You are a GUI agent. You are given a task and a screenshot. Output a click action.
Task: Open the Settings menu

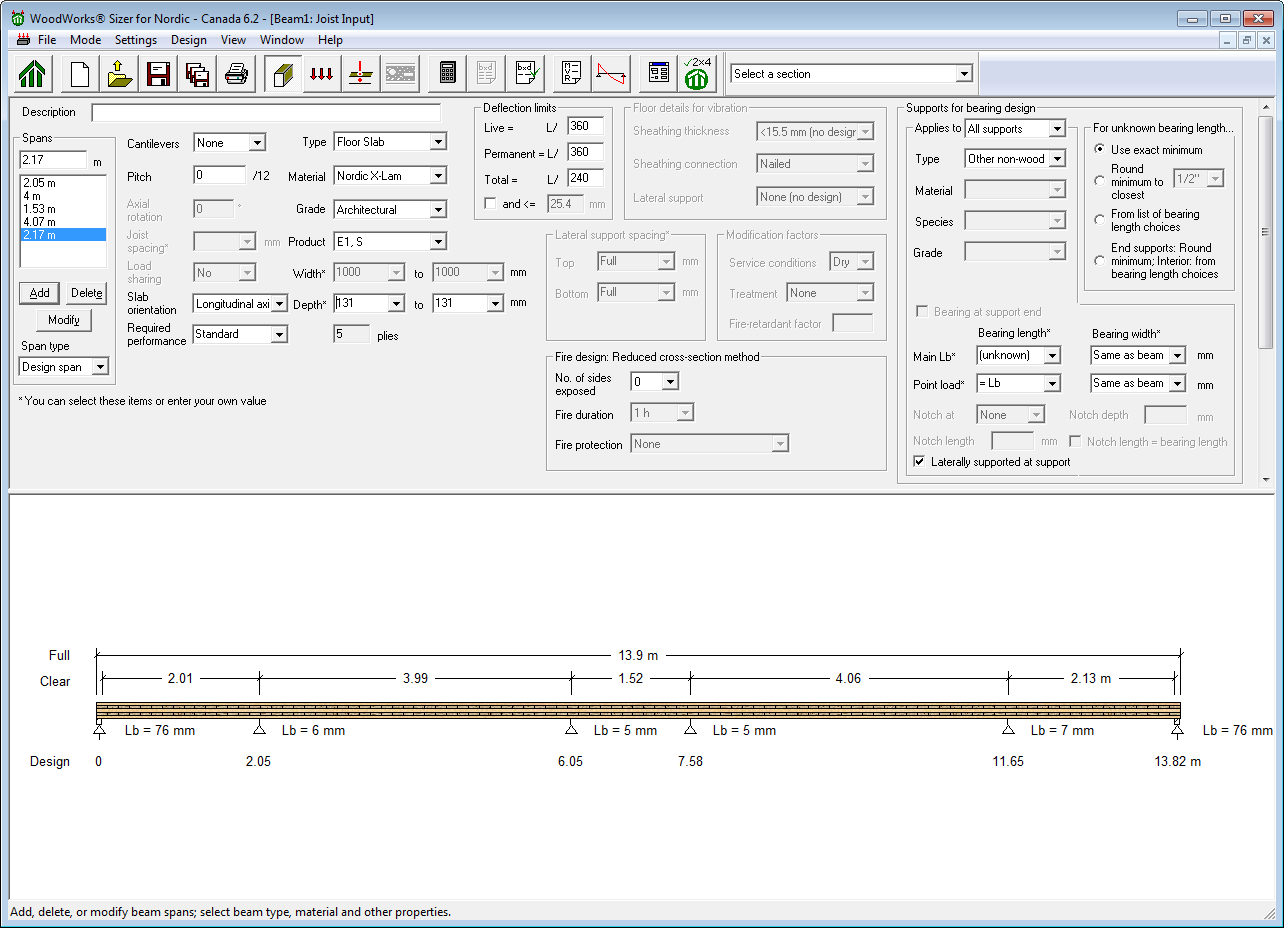(135, 40)
